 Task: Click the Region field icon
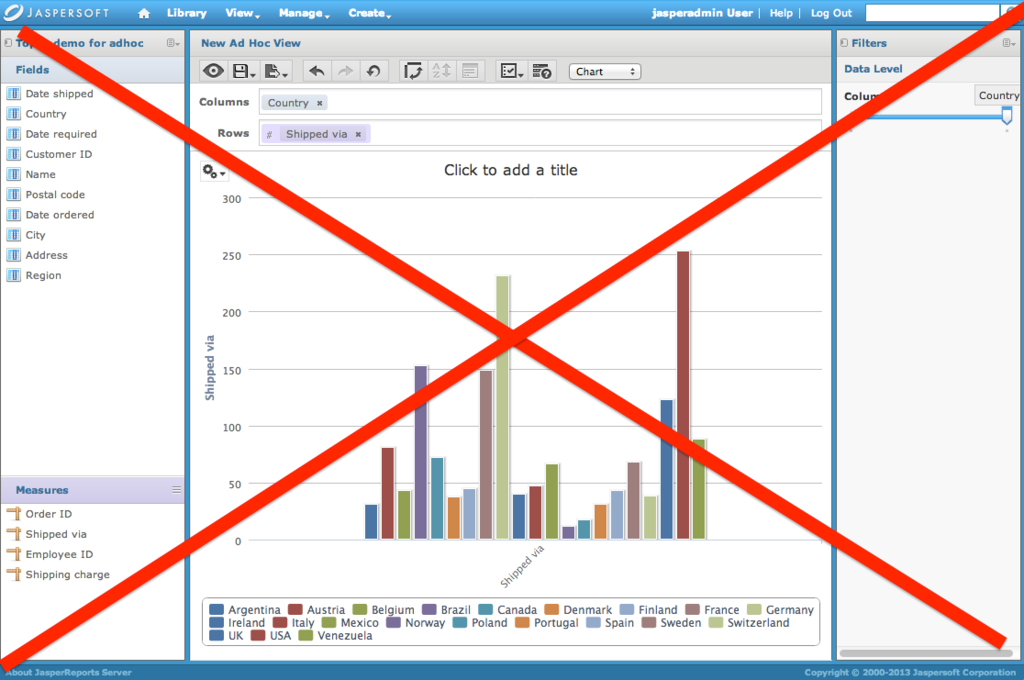14,276
